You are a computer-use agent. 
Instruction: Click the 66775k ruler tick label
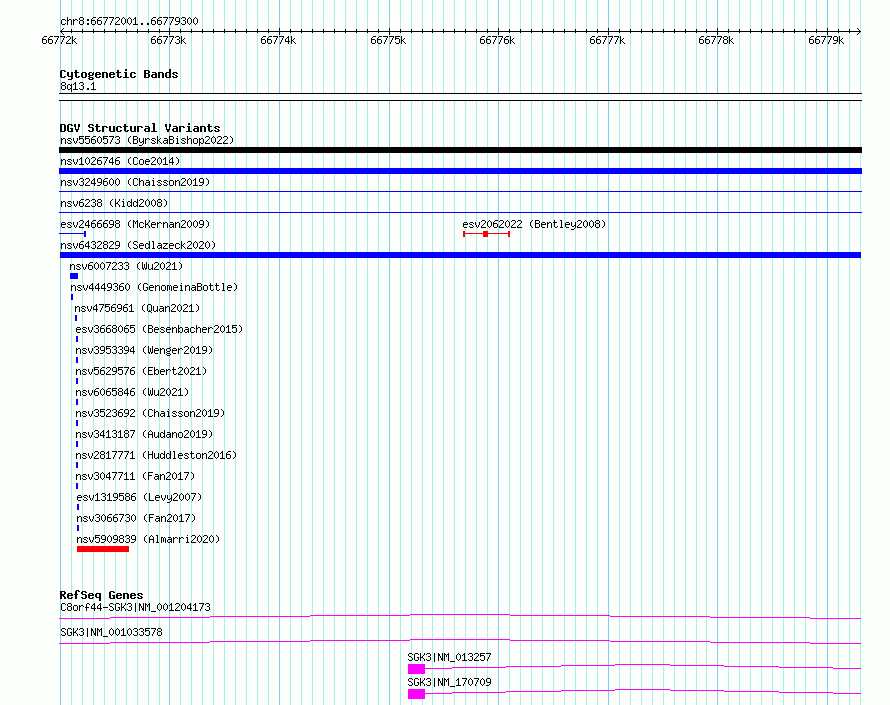tap(388, 40)
